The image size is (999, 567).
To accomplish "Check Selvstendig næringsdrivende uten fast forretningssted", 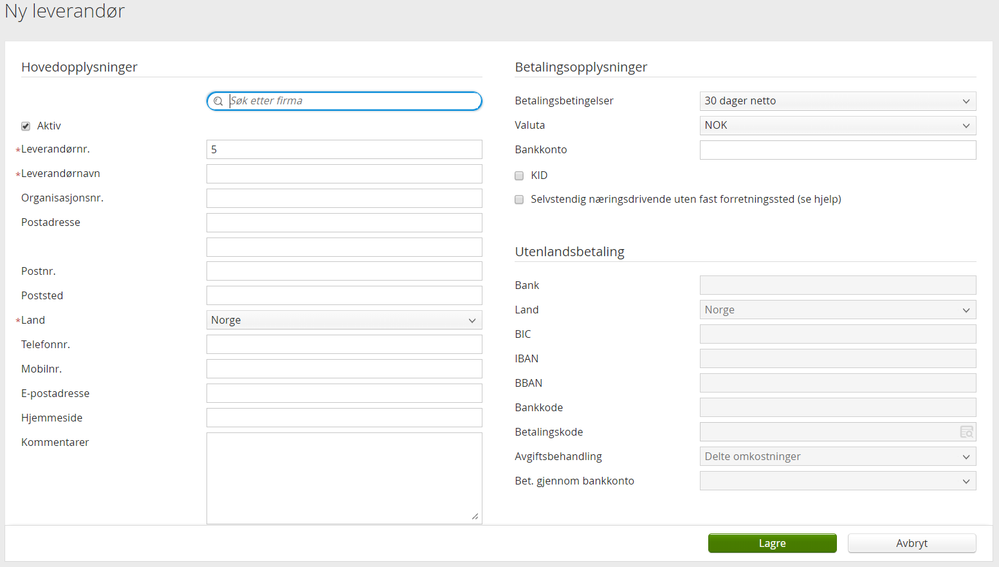I will click(x=519, y=199).
